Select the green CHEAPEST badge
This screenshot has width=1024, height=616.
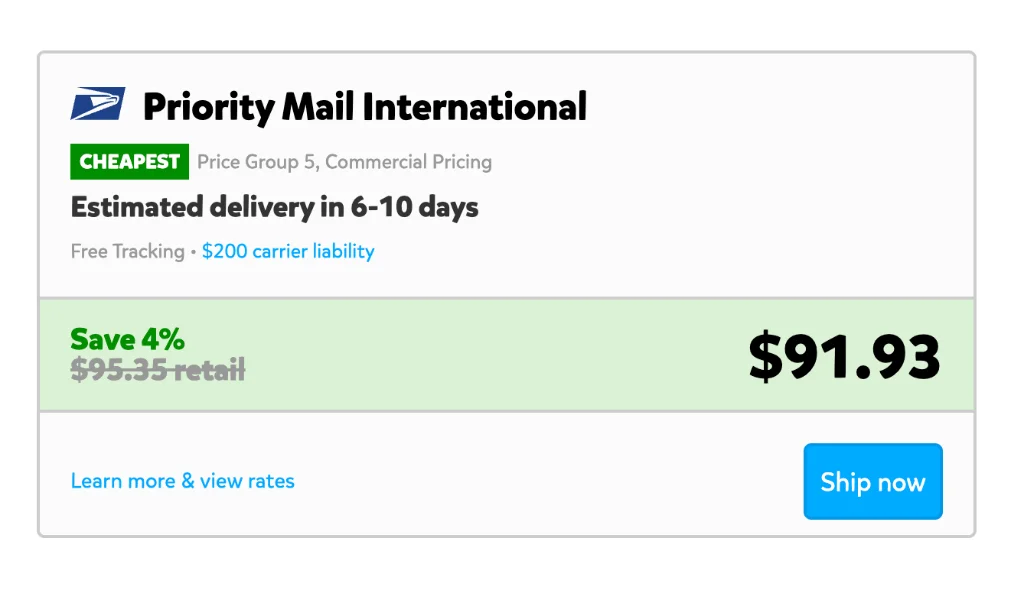(129, 161)
